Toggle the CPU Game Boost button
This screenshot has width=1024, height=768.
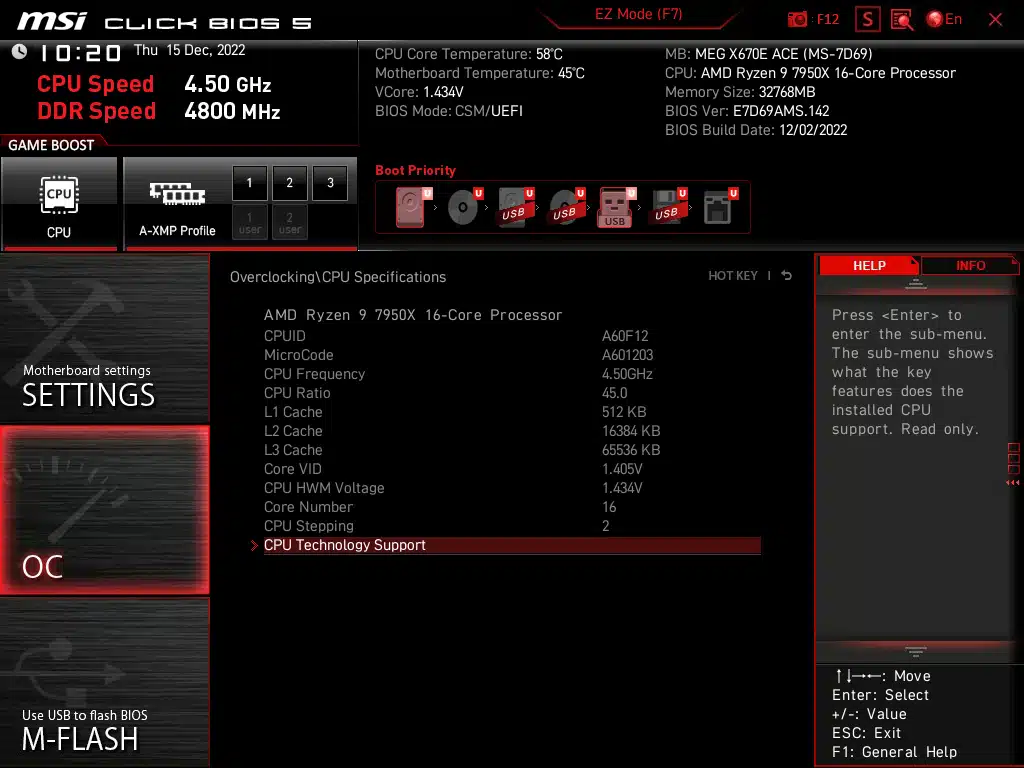tap(59, 203)
